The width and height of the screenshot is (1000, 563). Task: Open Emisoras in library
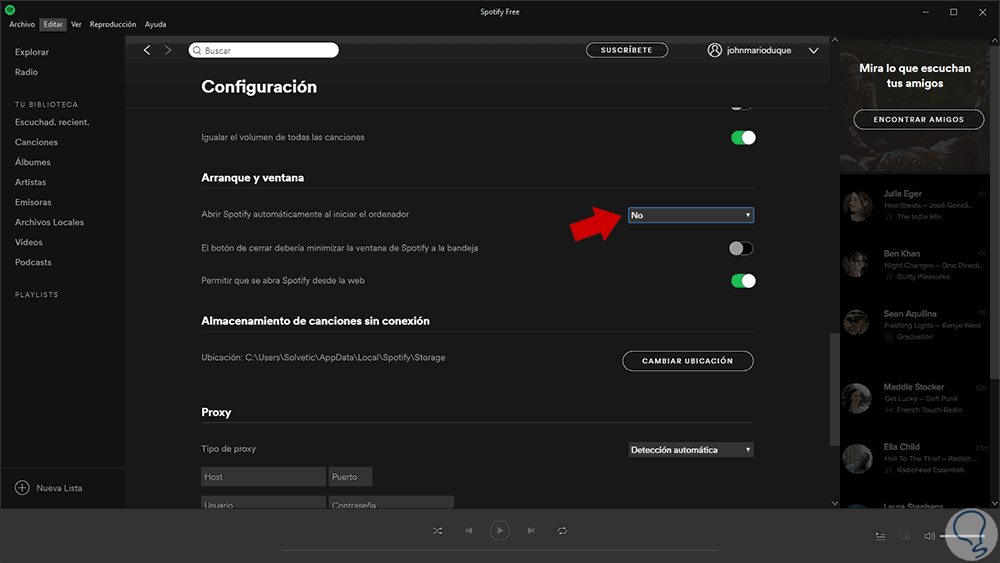click(x=33, y=202)
